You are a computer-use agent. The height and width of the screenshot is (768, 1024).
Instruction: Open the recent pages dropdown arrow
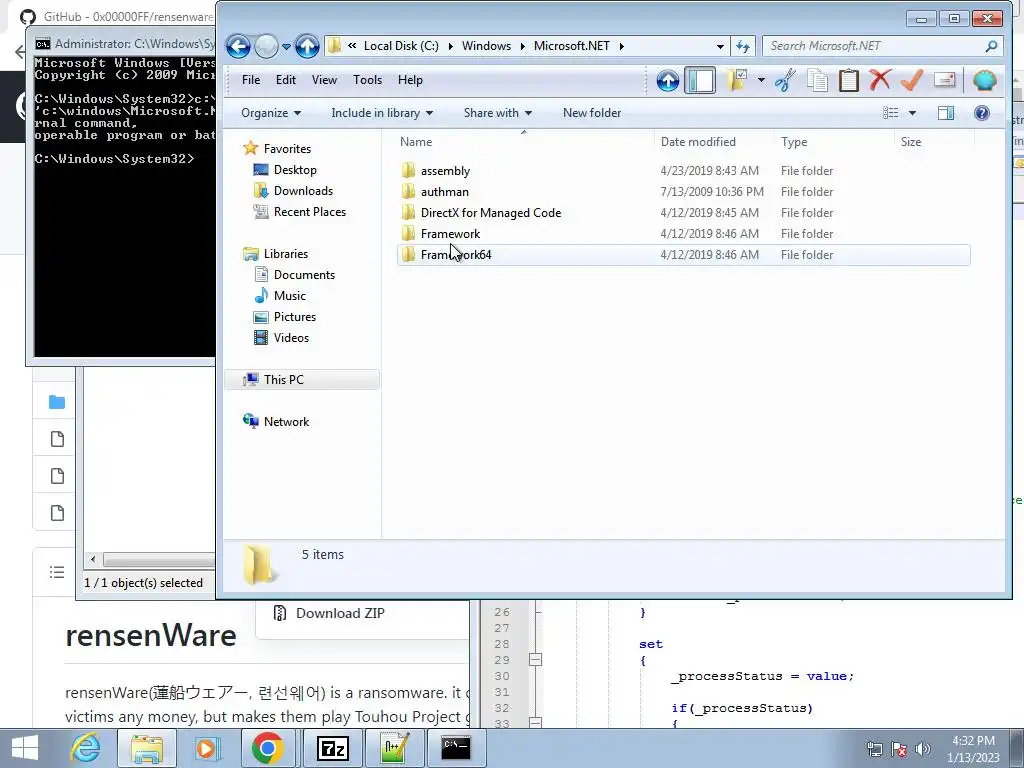click(x=286, y=46)
